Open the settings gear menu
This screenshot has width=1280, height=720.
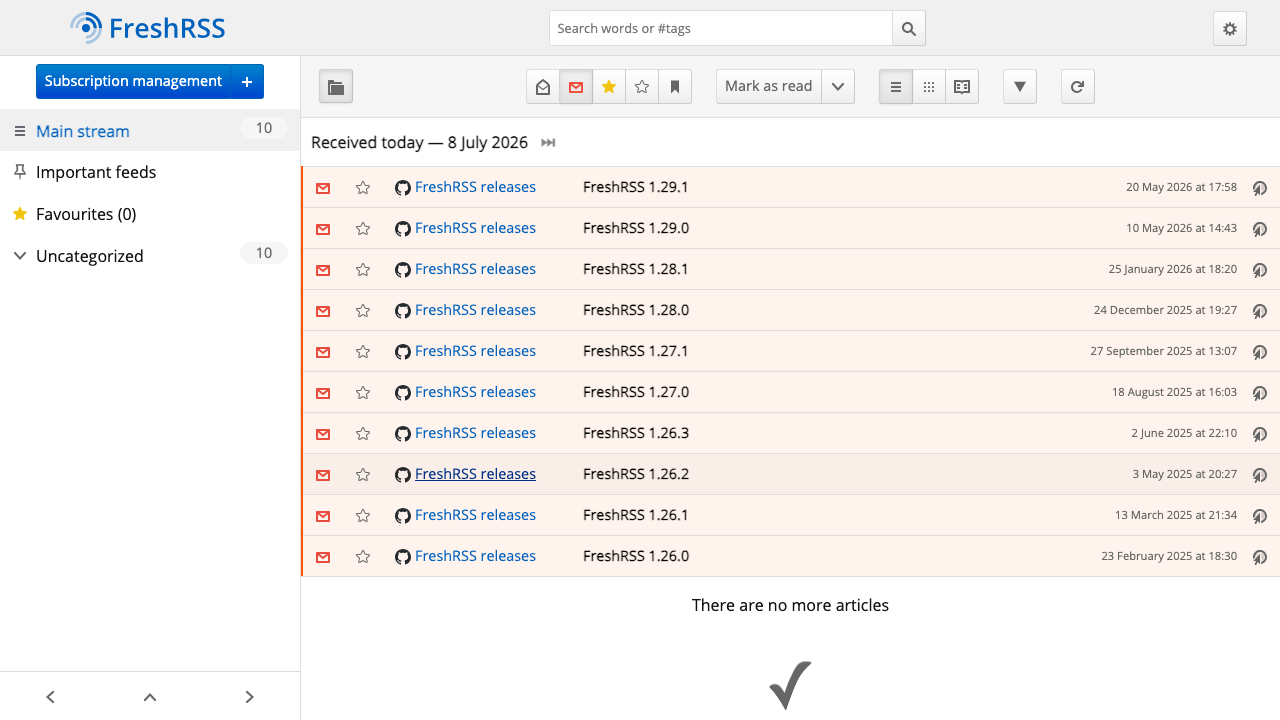(x=1230, y=28)
